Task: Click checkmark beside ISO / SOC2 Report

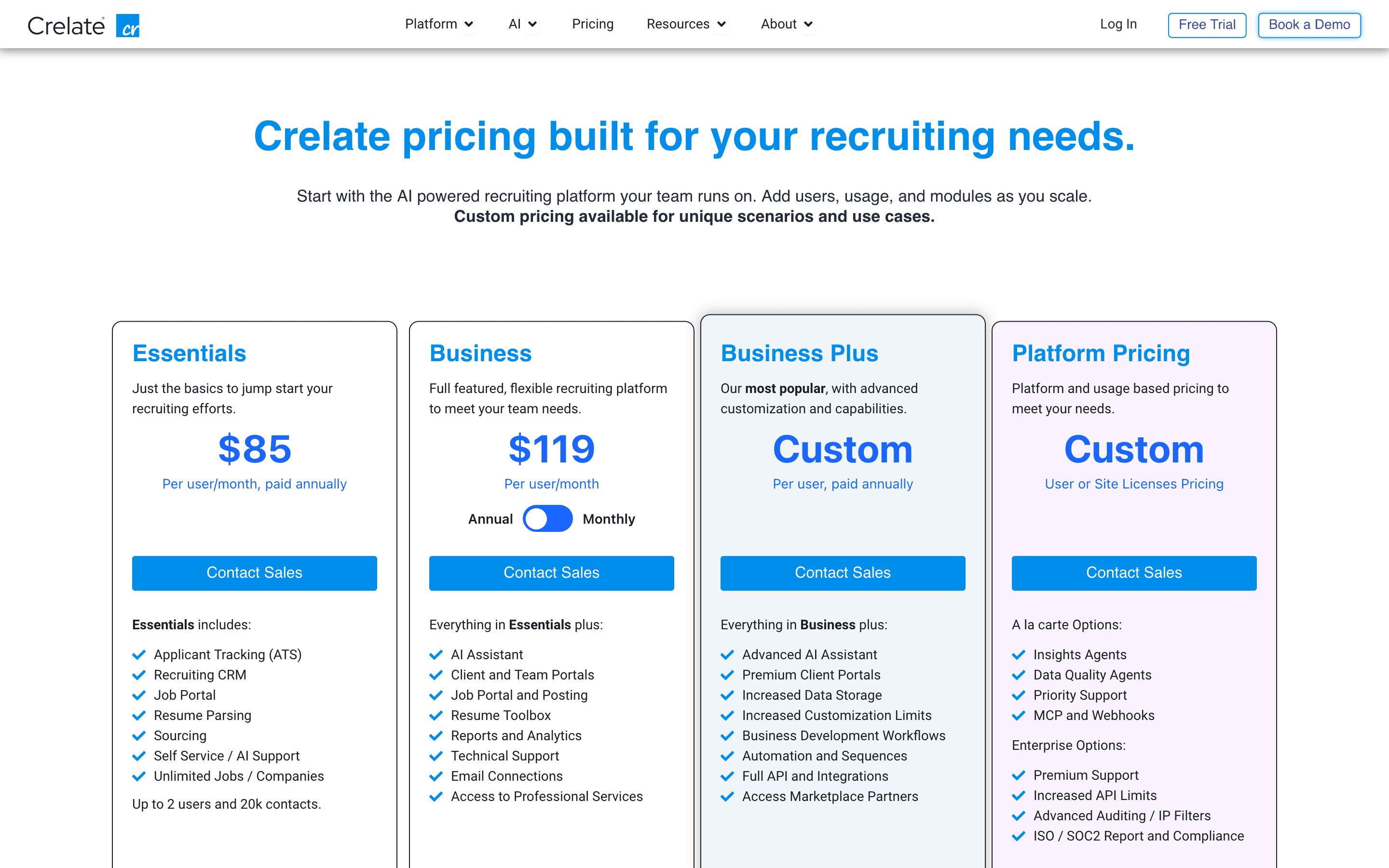Action: [x=1019, y=837]
